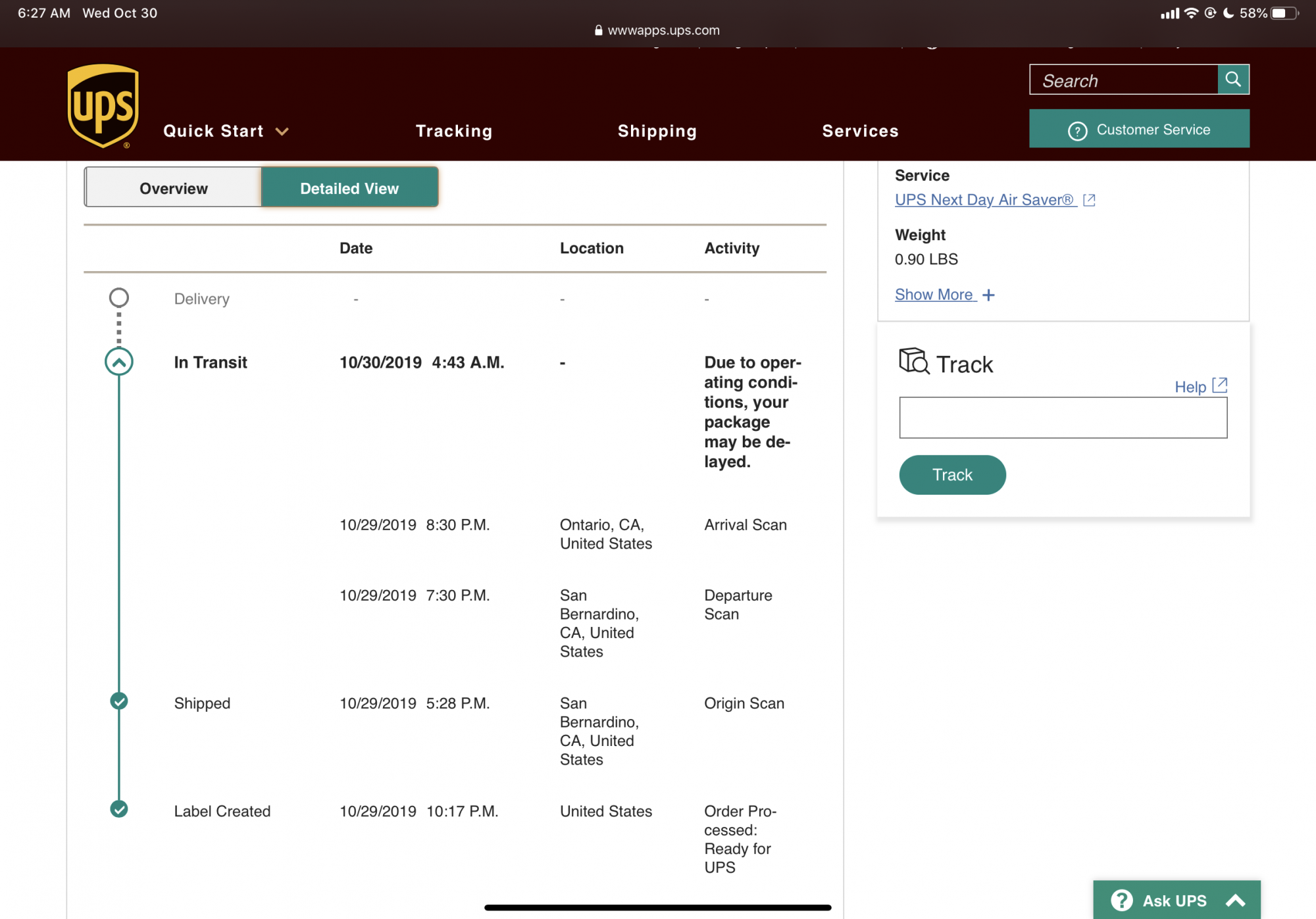The width and height of the screenshot is (1316, 919).
Task: Select the Detailed View tab
Action: (349, 188)
